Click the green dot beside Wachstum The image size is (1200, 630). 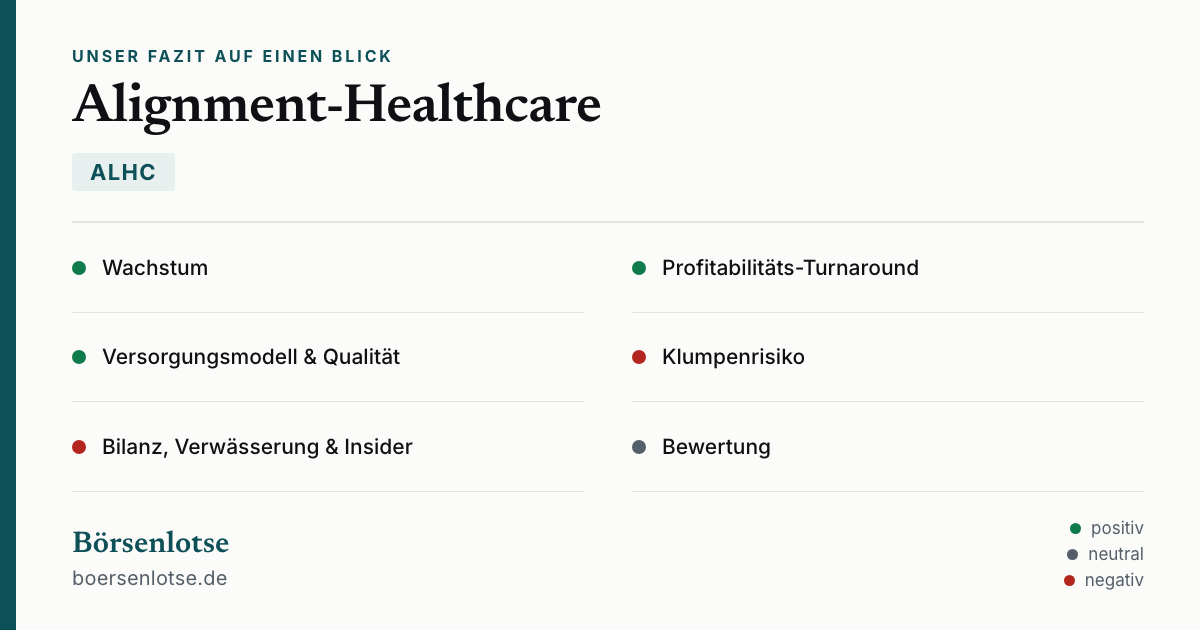click(79, 268)
